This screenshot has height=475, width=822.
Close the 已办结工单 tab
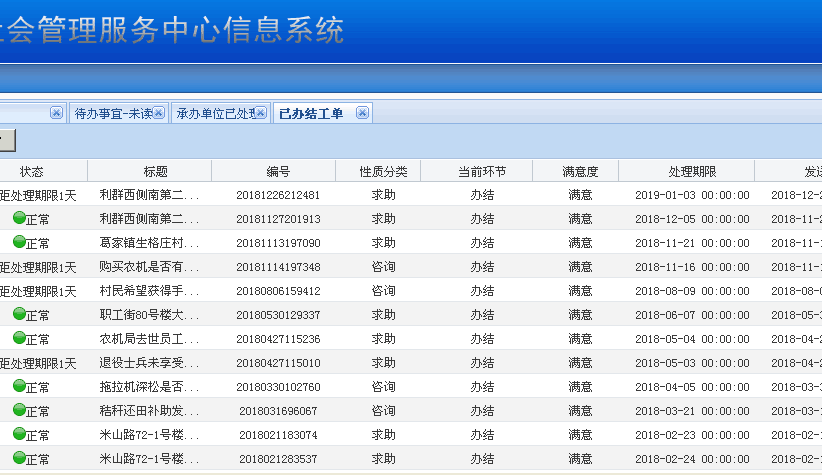(x=362, y=113)
